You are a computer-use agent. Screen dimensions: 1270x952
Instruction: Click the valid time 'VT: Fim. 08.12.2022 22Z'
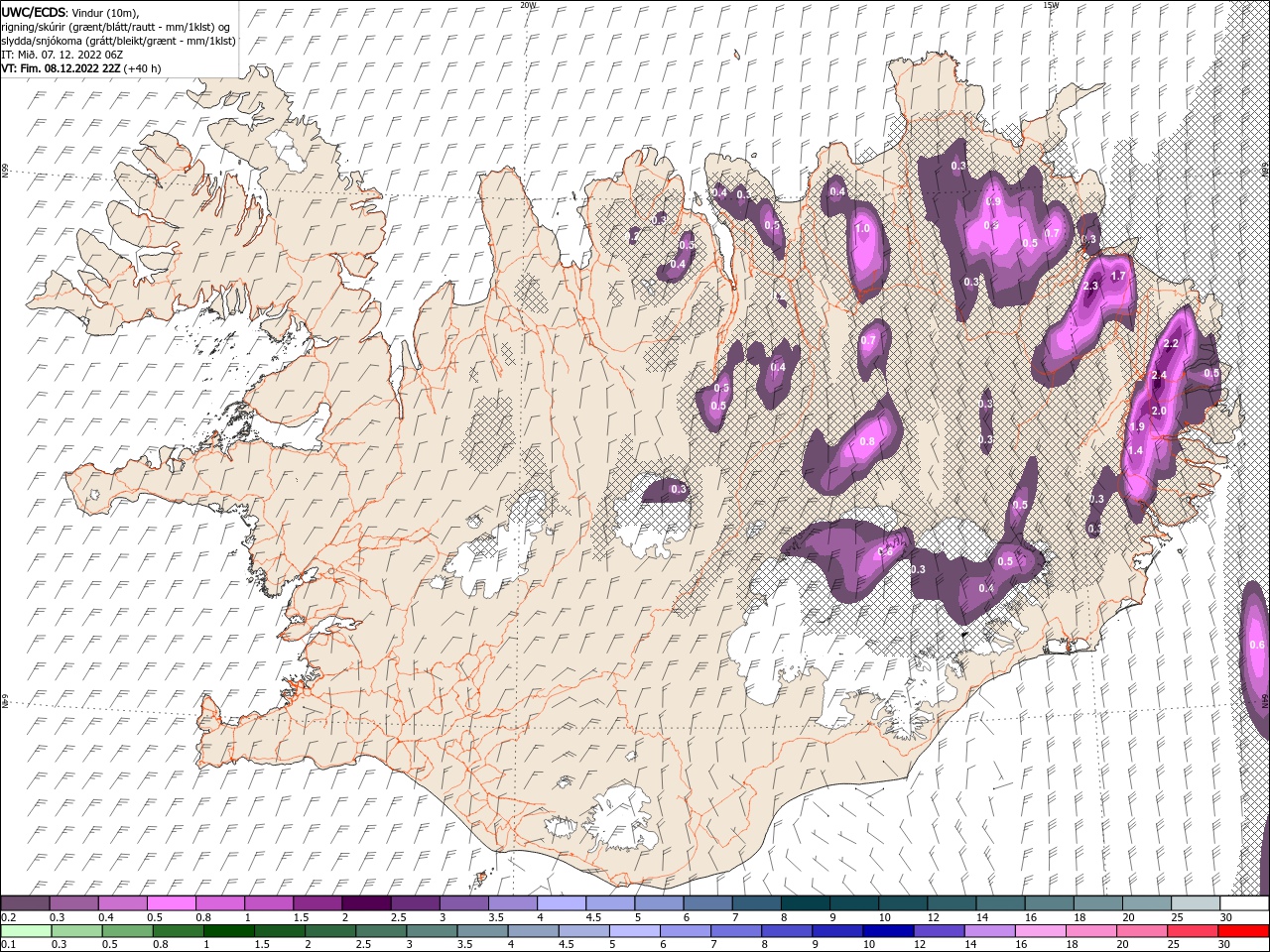tap(61, 68)
